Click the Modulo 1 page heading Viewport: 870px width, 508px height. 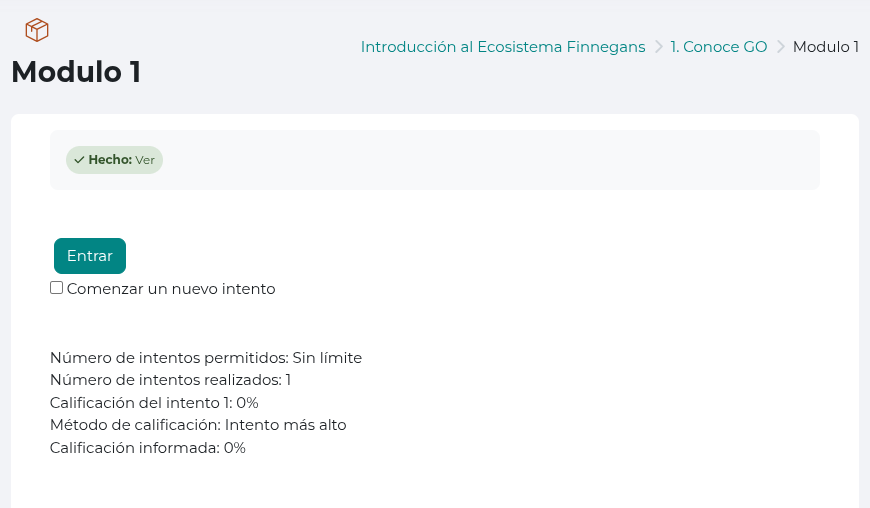pyautogui.click(x=76, y=72)
